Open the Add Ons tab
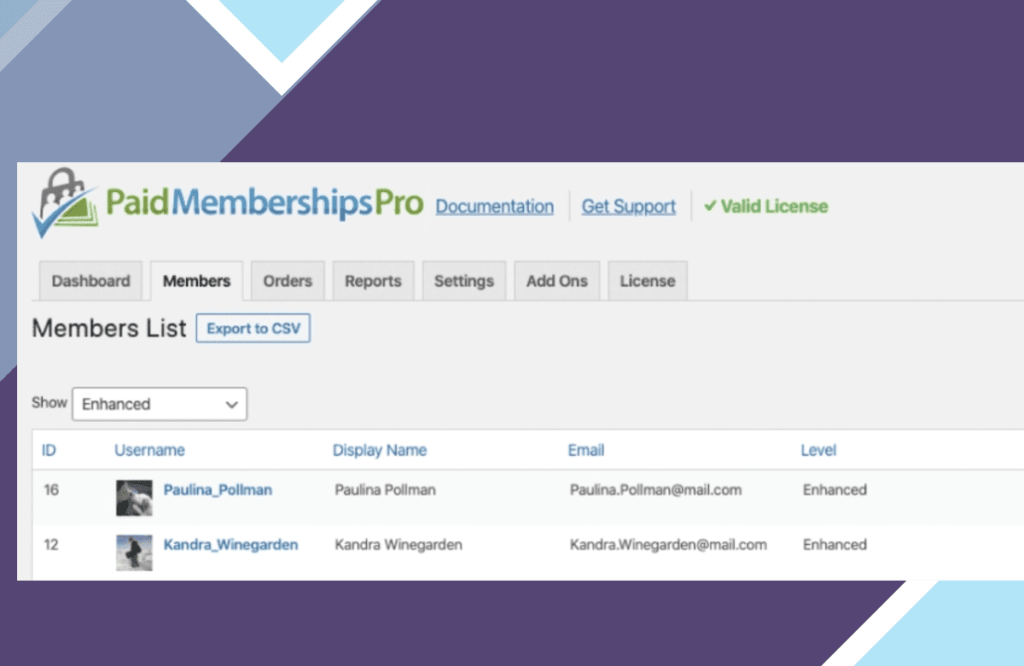Screen dimensions: 1024x666 pos(557,281)
